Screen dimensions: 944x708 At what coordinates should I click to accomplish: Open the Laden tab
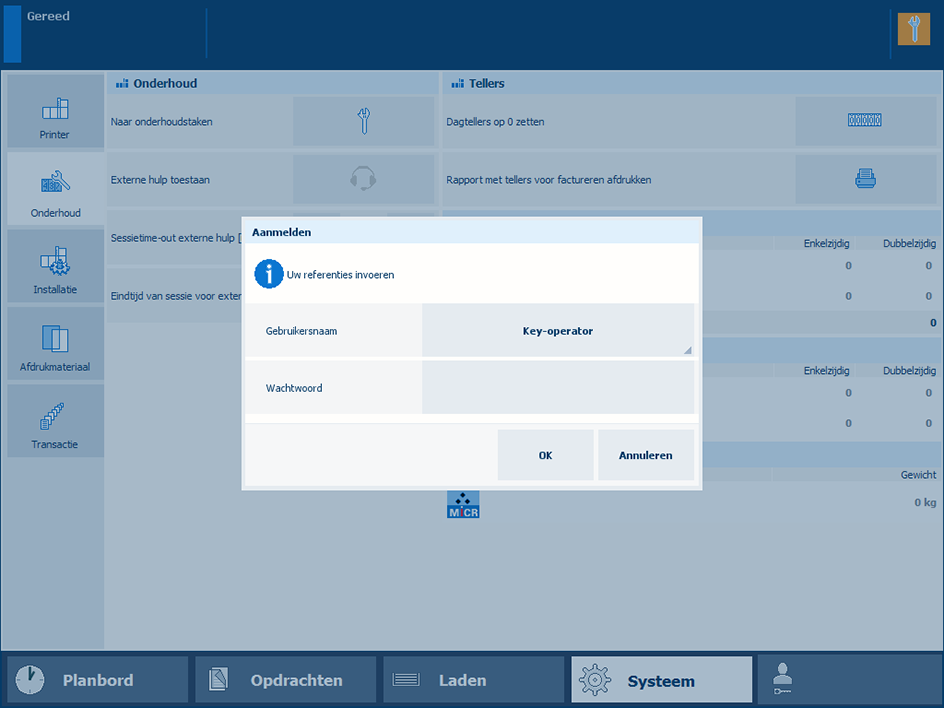tap(473, 680)
